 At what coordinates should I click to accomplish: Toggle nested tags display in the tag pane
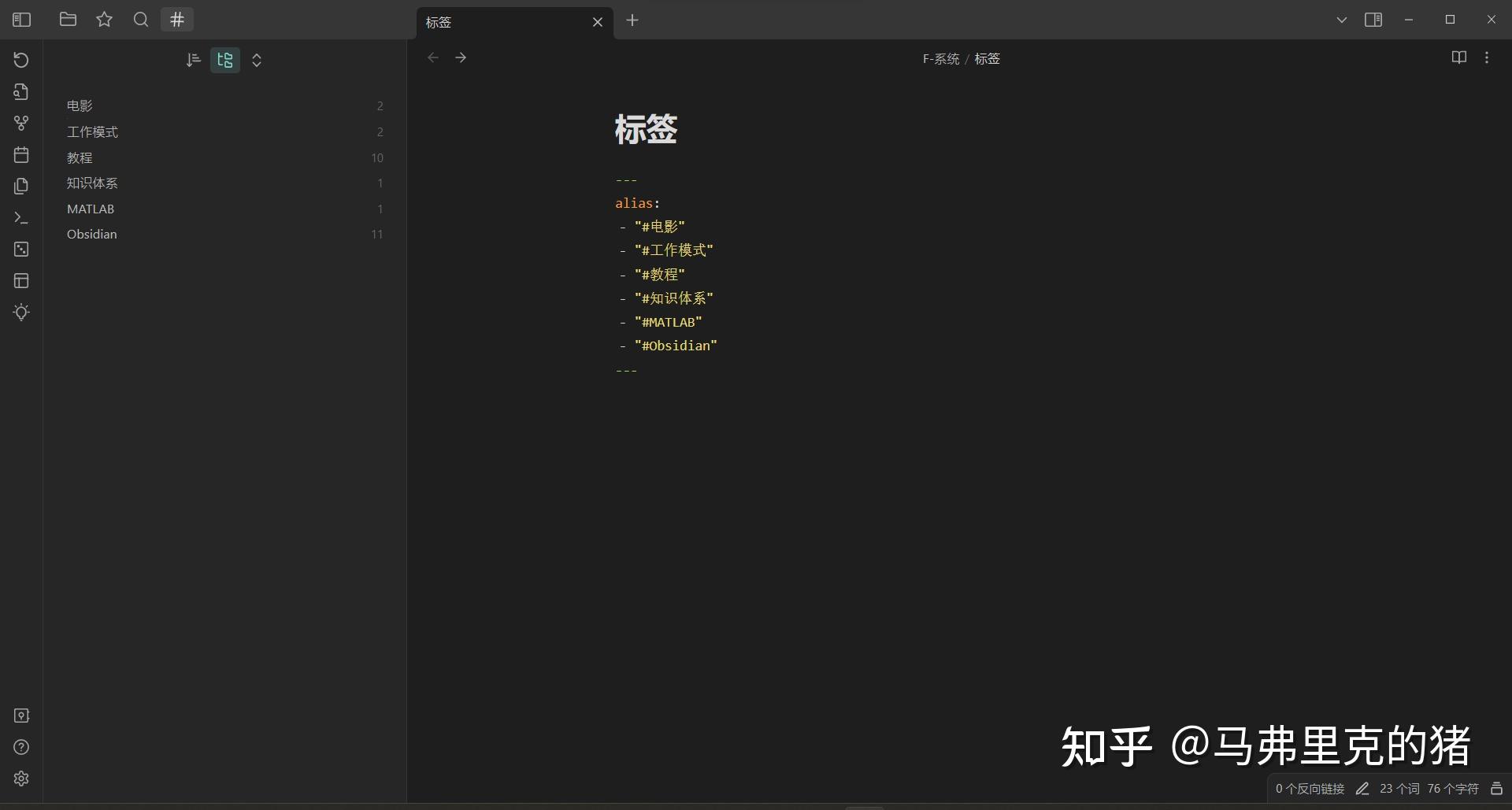click(x=224, y=60)
